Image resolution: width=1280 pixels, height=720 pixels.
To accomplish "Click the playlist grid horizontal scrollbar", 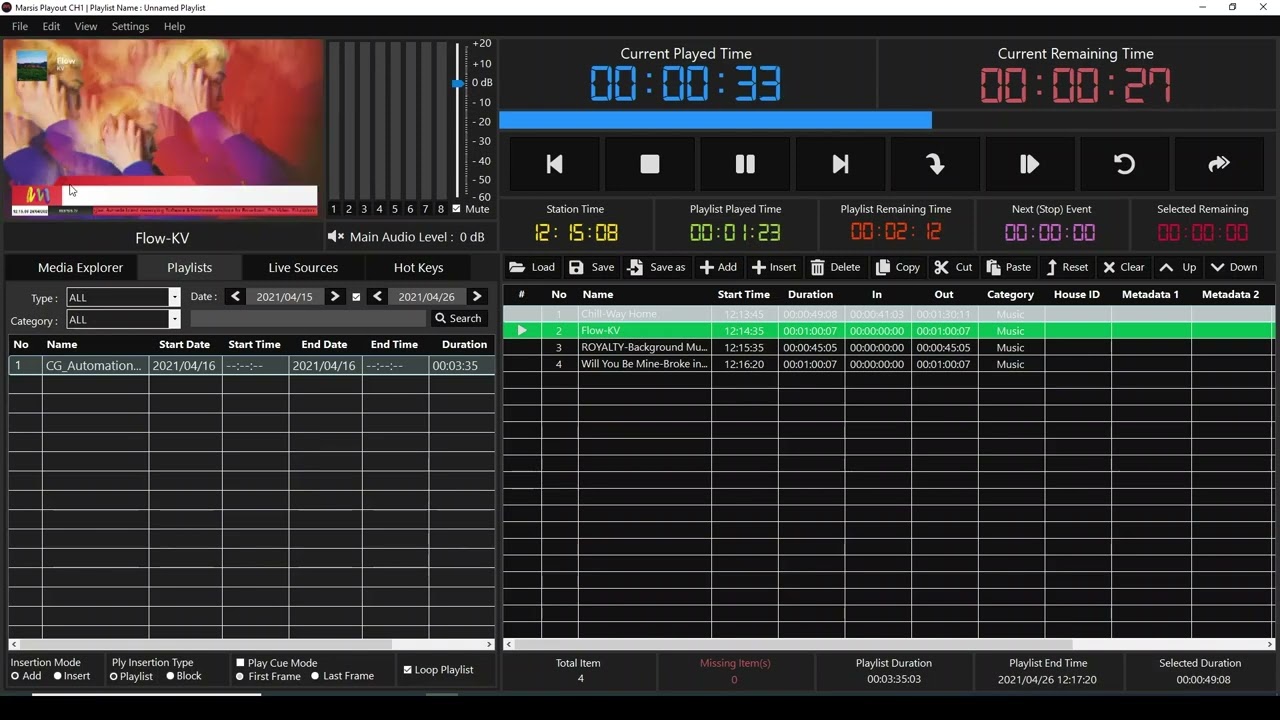I will click(x=792, y=645).
